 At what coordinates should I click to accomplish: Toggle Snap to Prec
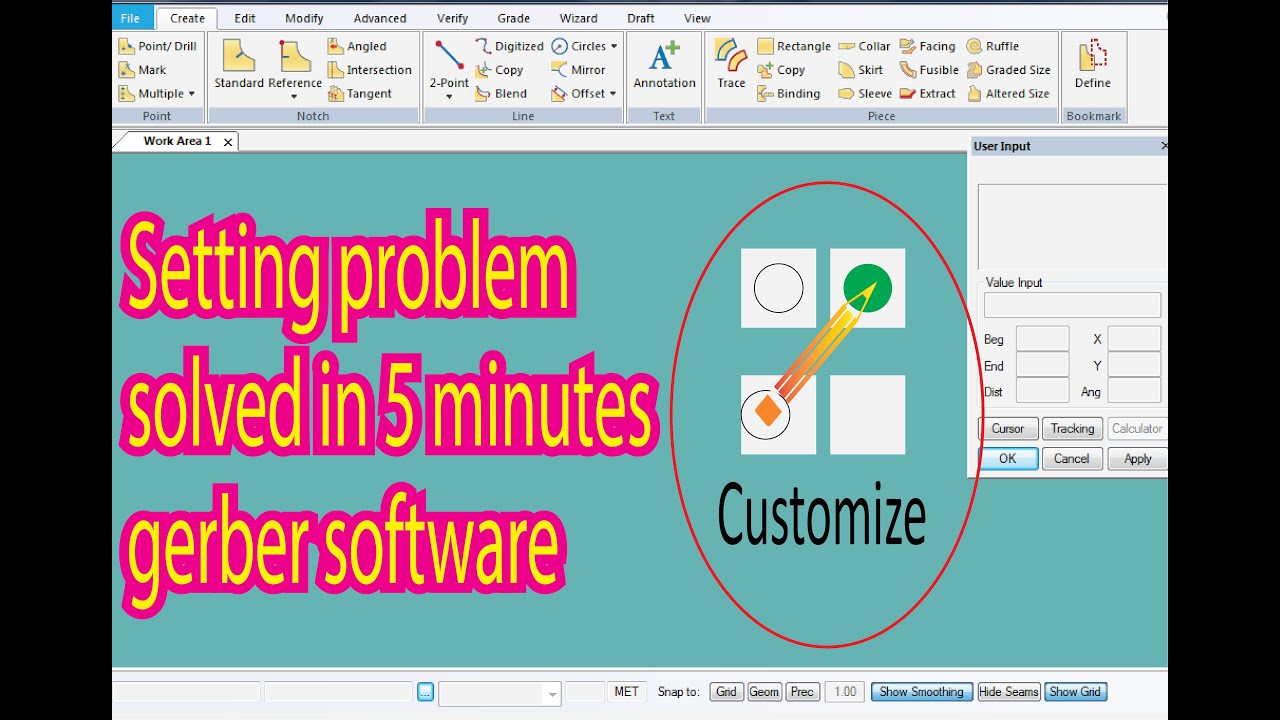click(802, 692)
